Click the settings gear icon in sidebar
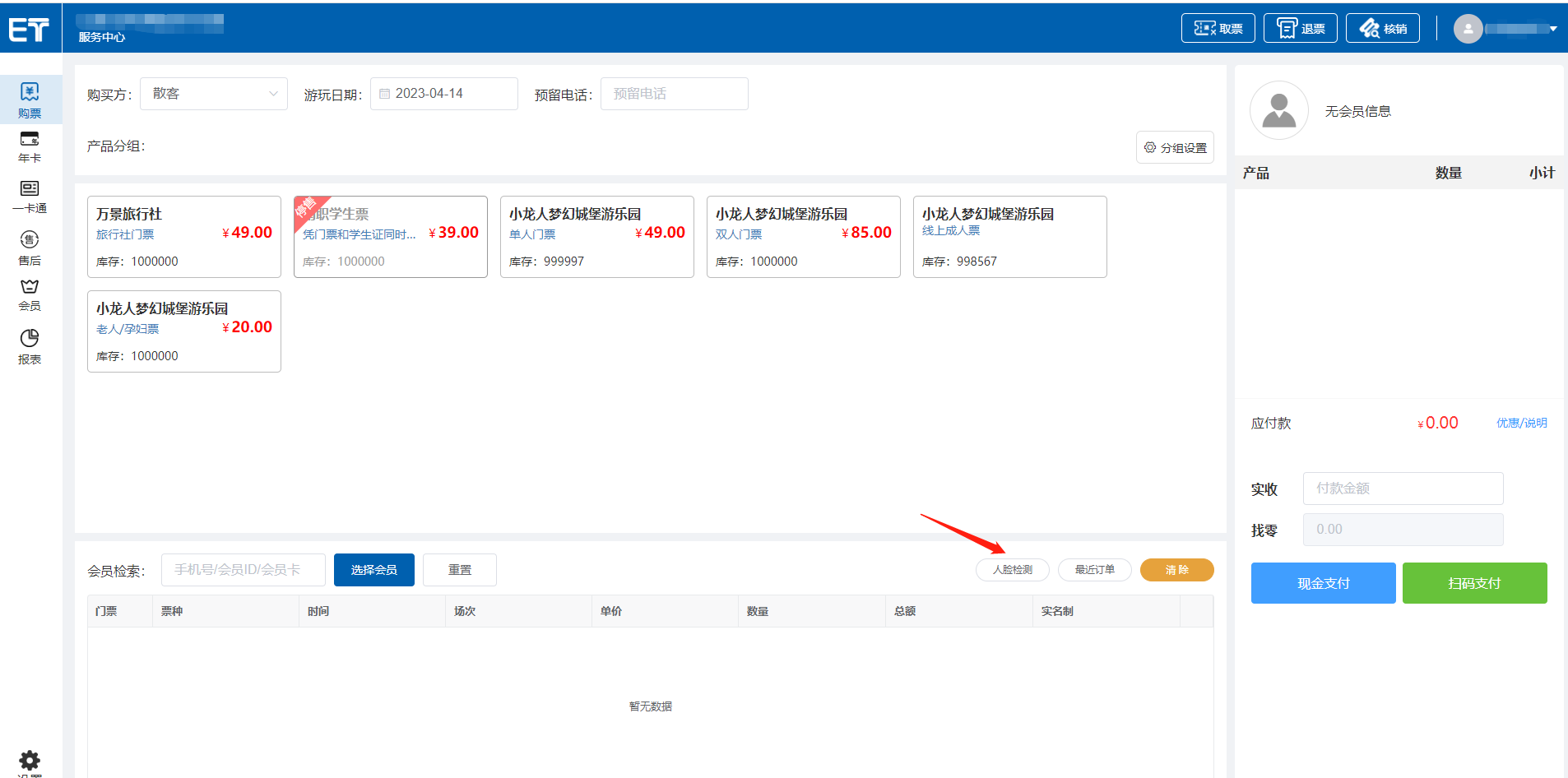 point(30,760)
